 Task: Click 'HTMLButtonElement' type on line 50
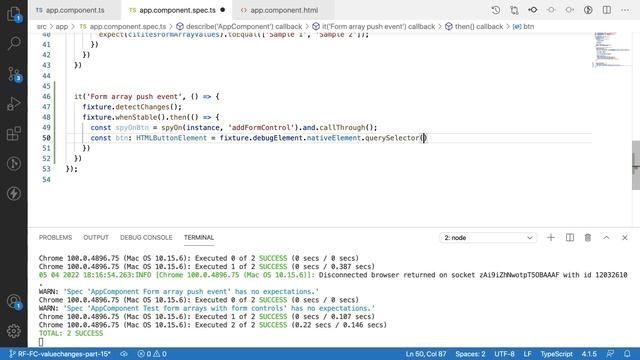[x=171, y=138]
